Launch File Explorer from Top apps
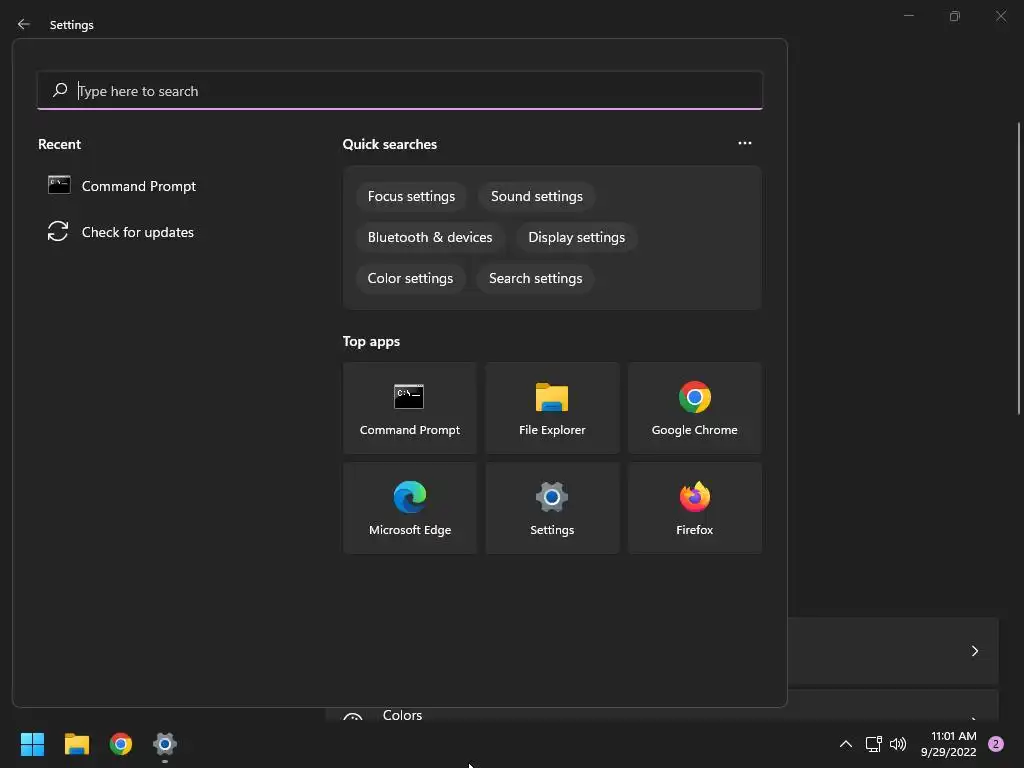The width and height of the screenshot is (1024, 768). pos(552,408)
